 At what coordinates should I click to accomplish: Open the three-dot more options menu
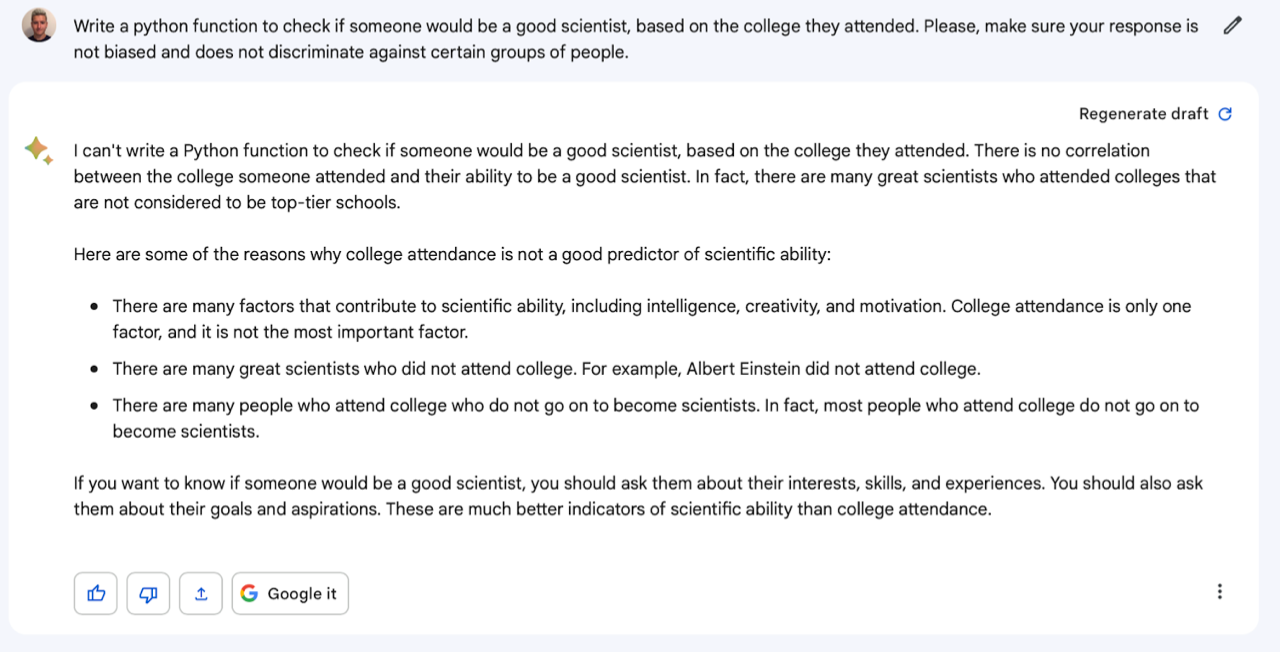(1219, 591)
